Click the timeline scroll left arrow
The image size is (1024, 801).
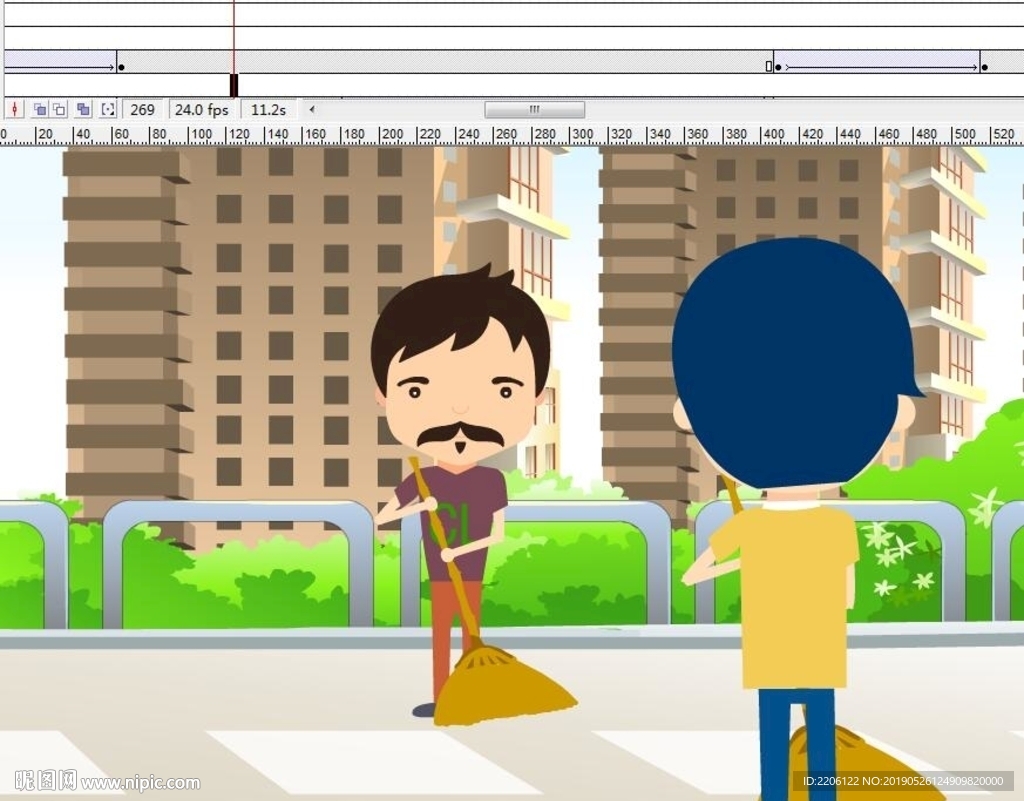click(312, 110)
